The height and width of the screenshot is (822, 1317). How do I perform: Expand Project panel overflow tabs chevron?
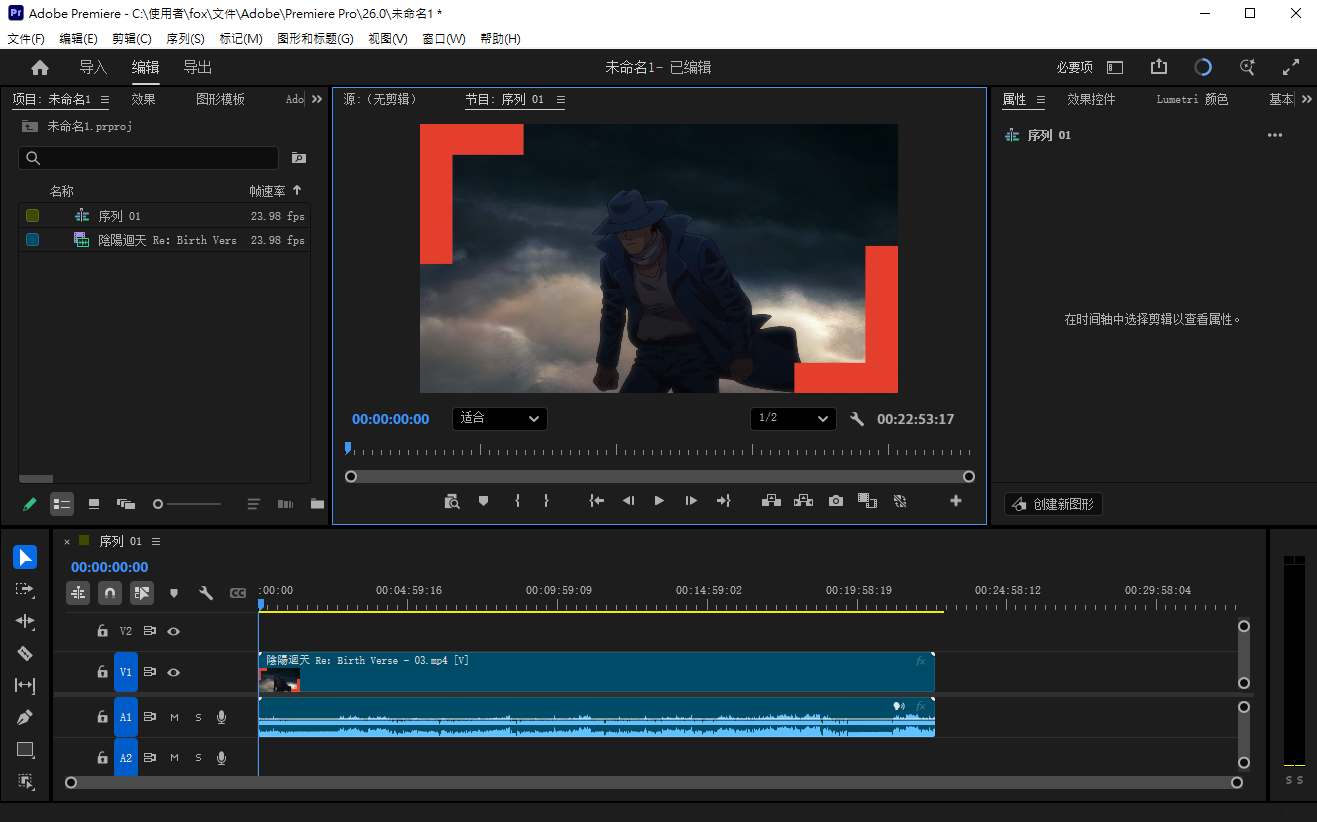point(317,99)
